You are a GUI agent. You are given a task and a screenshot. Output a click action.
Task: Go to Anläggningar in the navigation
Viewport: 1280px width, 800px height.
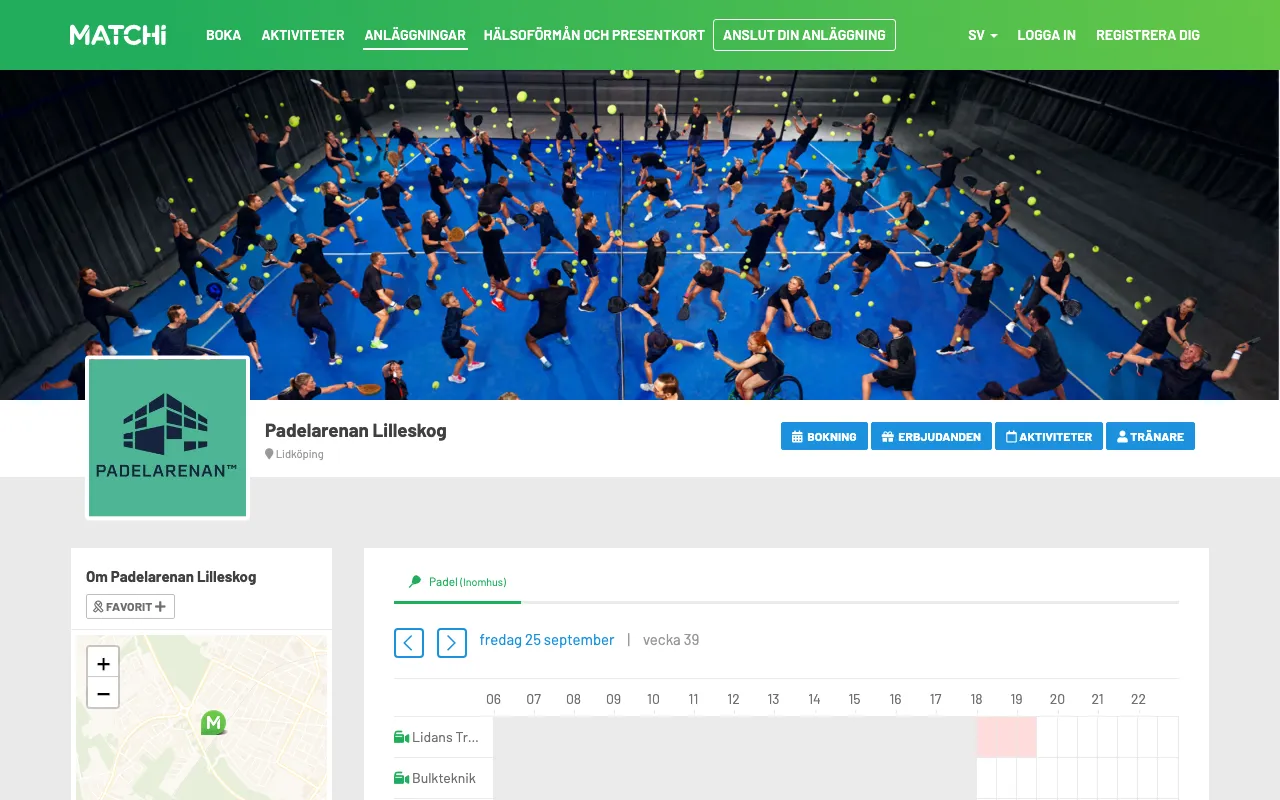(x=415, y=35)
